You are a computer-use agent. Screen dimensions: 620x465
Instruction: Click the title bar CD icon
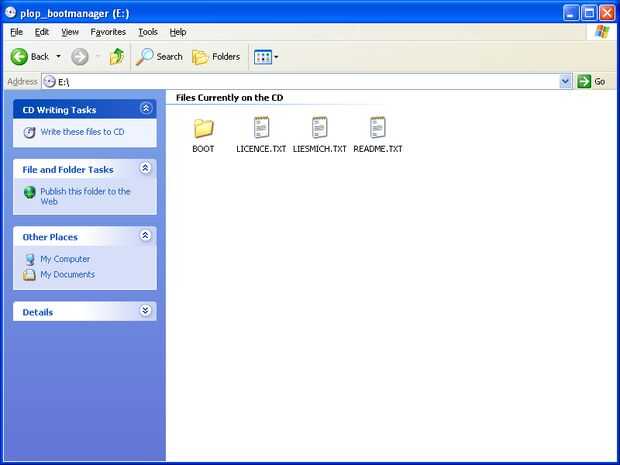point(11,13)
